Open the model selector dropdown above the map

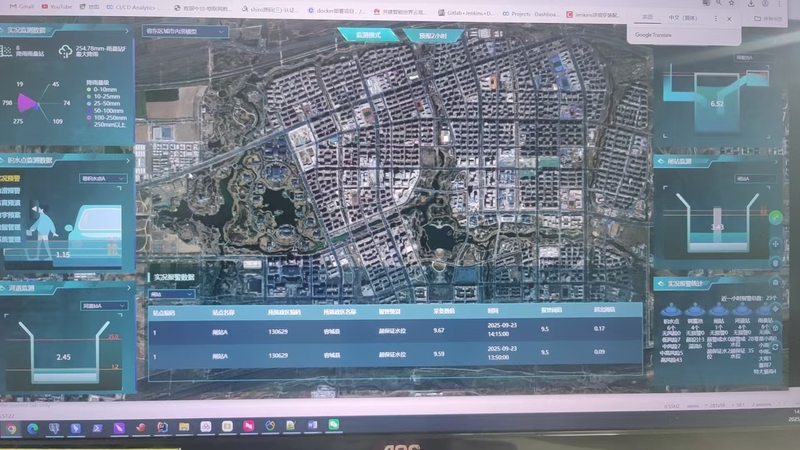click(185, 31)
